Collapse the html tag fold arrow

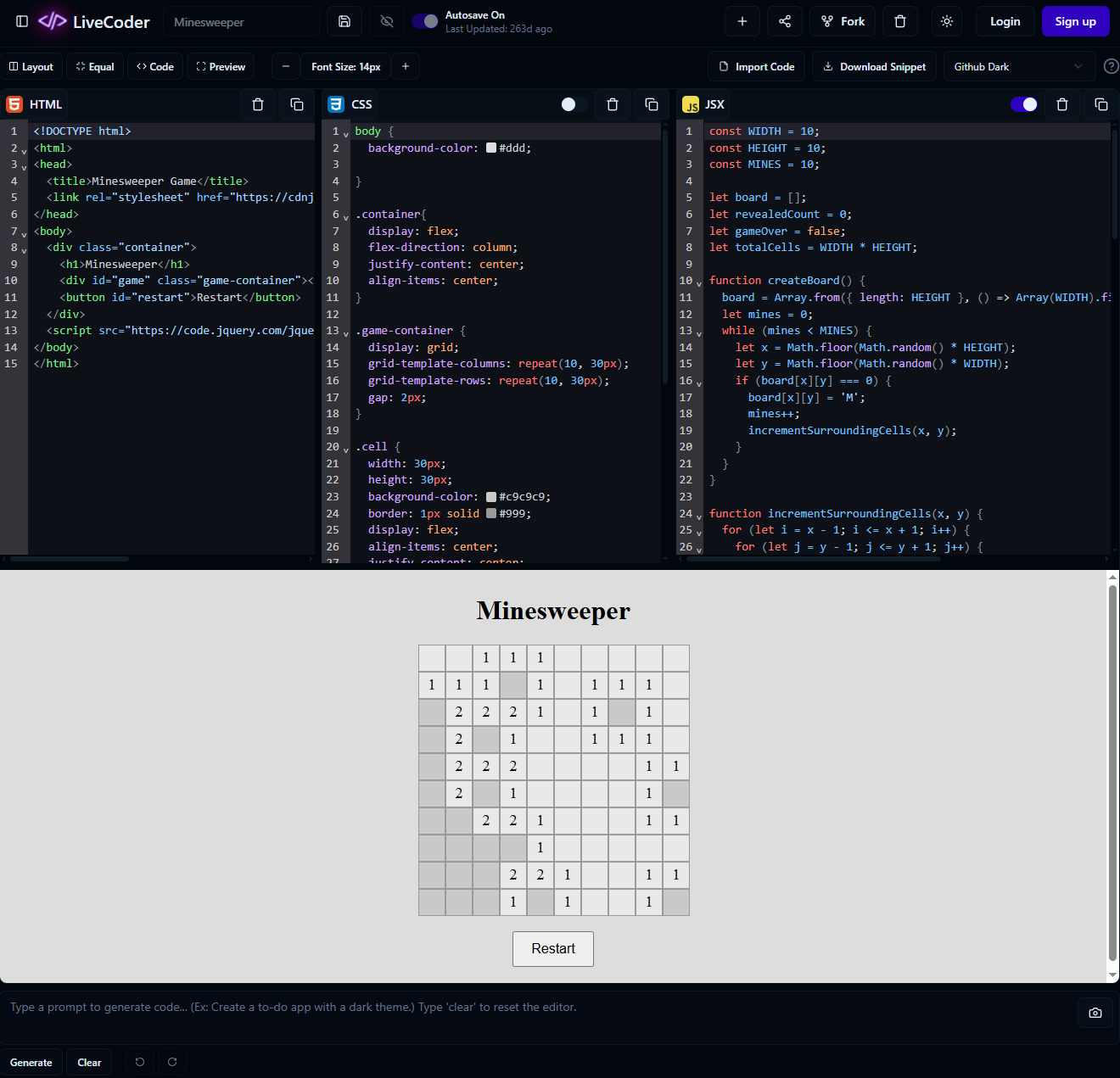pos(24,150)
